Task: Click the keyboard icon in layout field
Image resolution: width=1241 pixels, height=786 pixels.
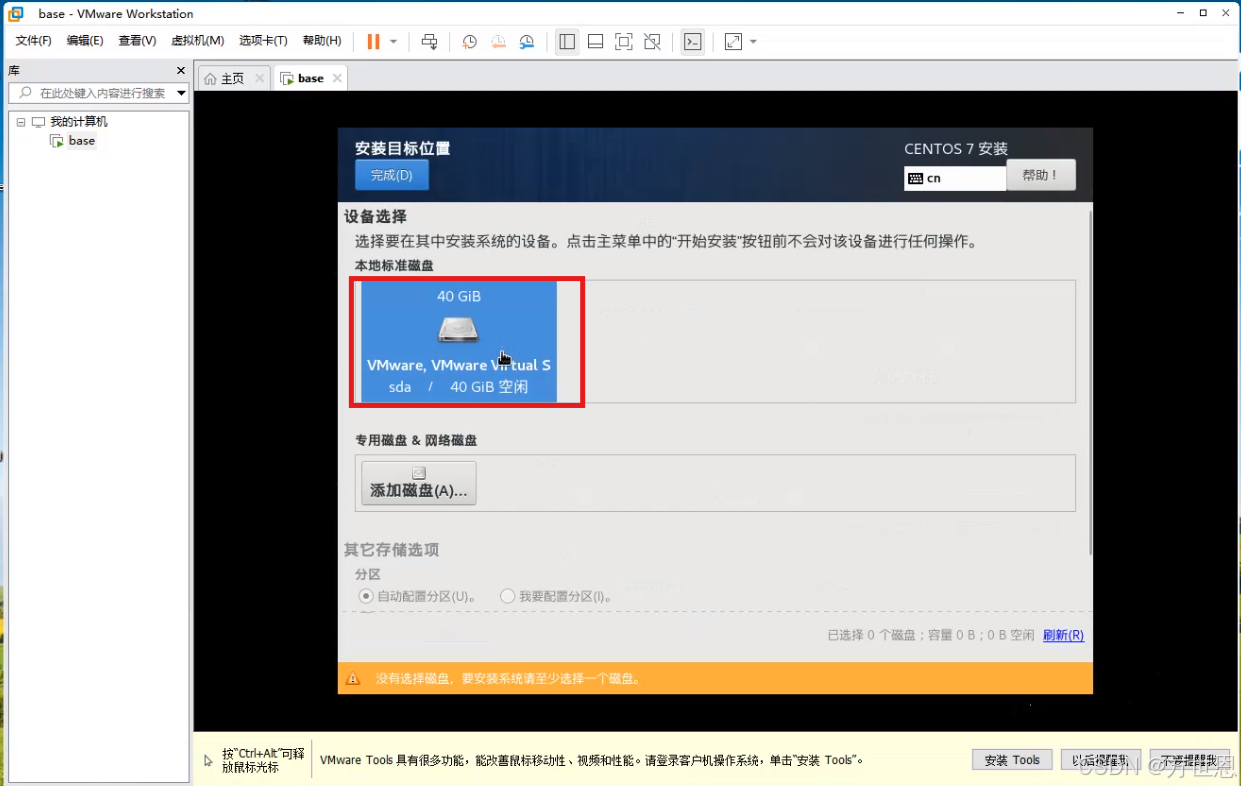Action: [915, 178]
